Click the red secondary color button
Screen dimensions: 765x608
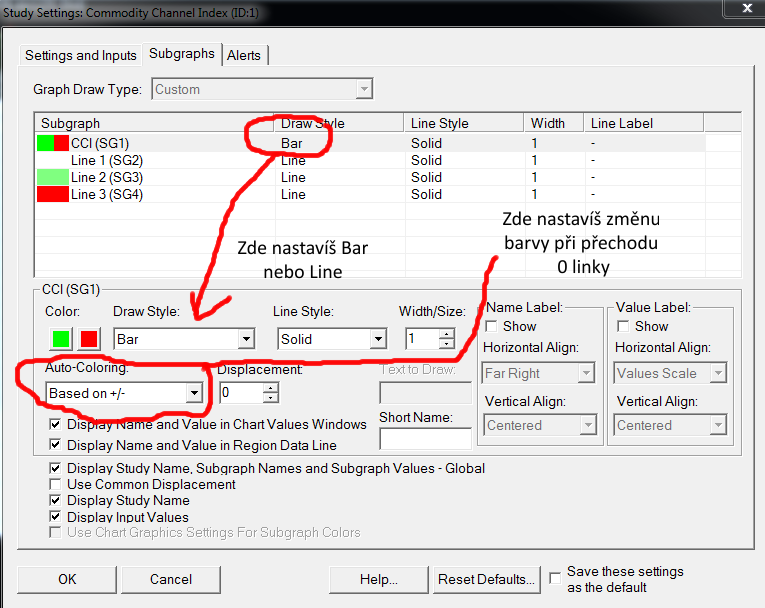click(x=90, y=339)
